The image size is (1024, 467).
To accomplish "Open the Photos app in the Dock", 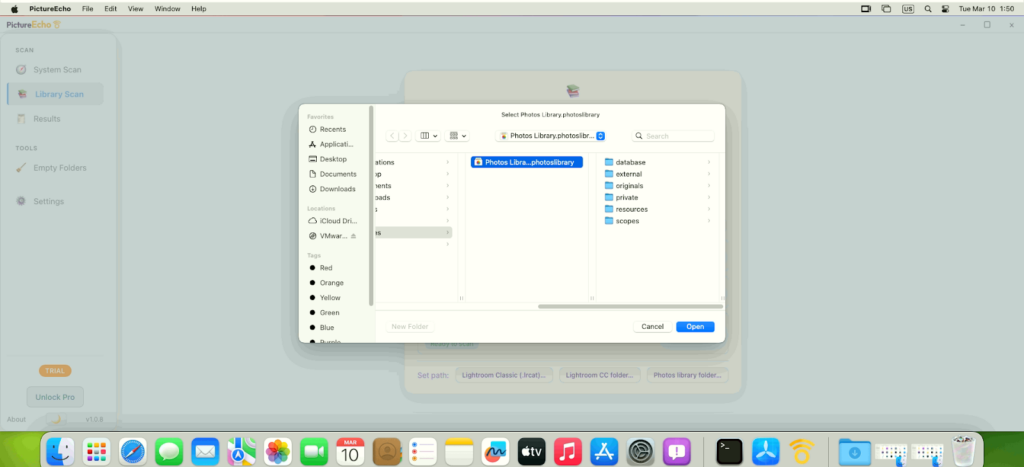I will point(278,451).
